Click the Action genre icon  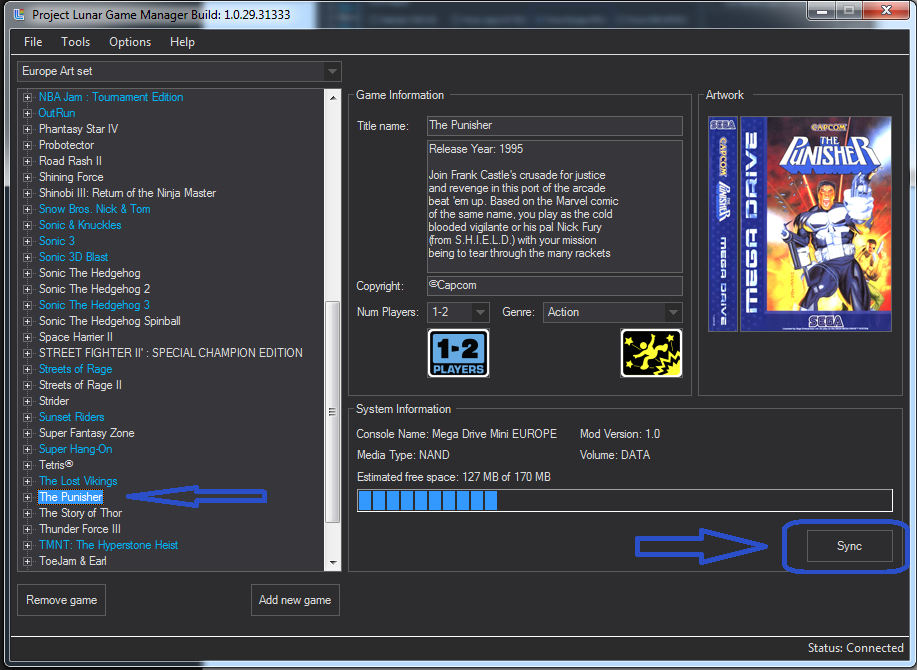point(651,353)
